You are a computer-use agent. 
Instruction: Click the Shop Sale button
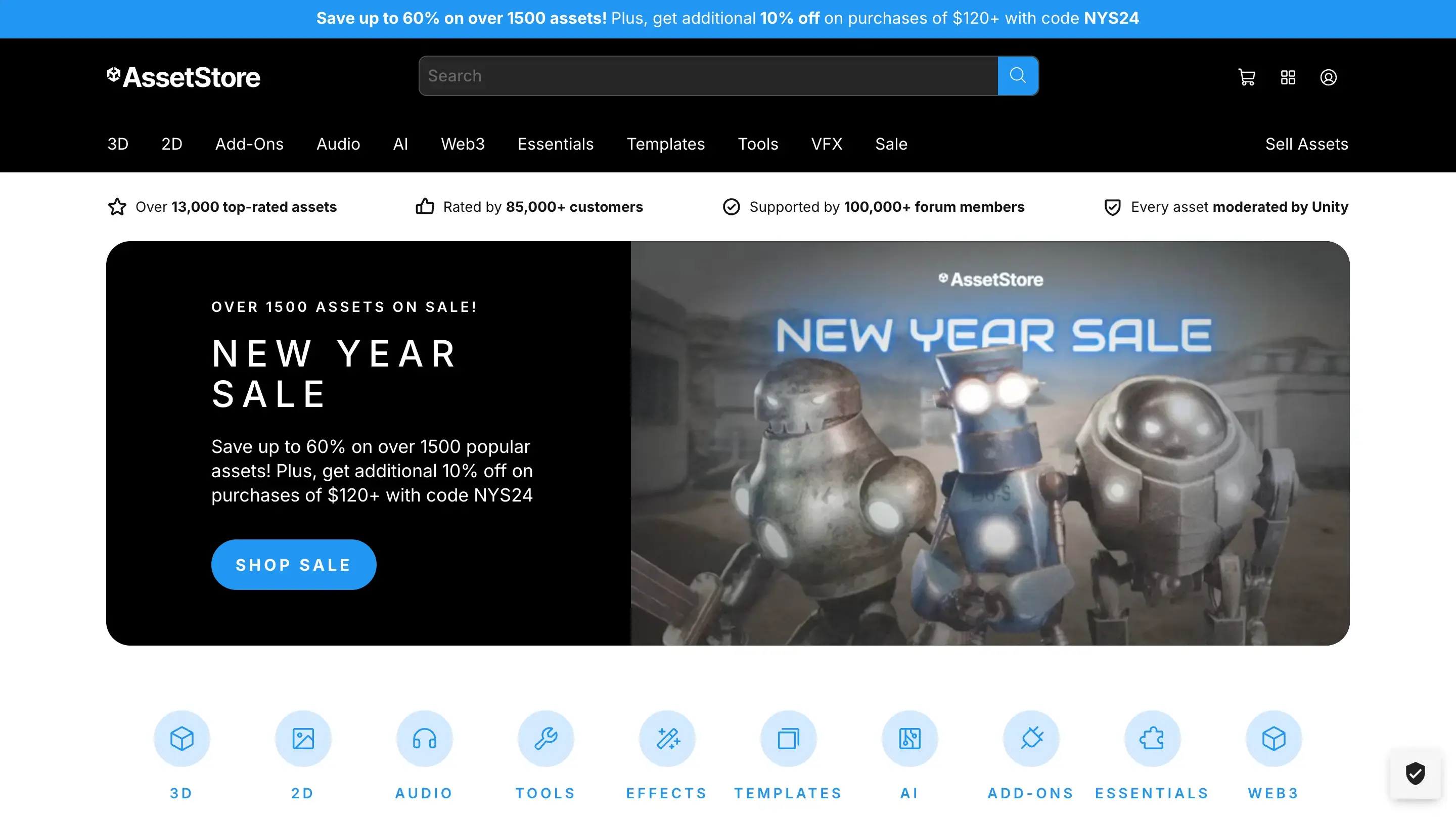(293, 564)
